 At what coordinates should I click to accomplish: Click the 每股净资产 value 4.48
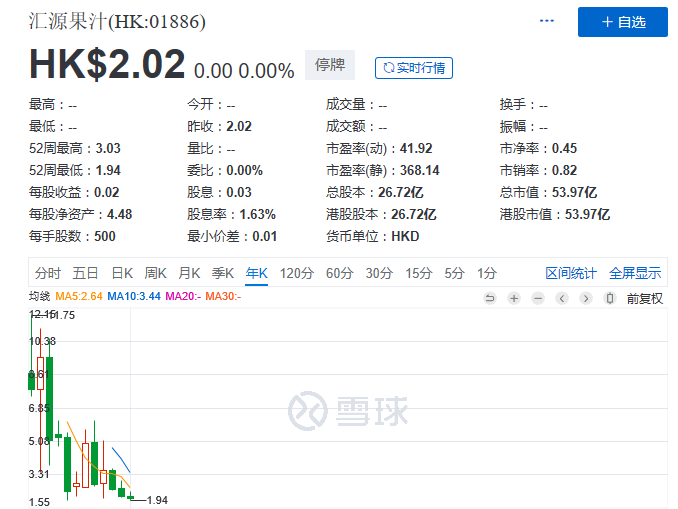click(x=119, y=214)
